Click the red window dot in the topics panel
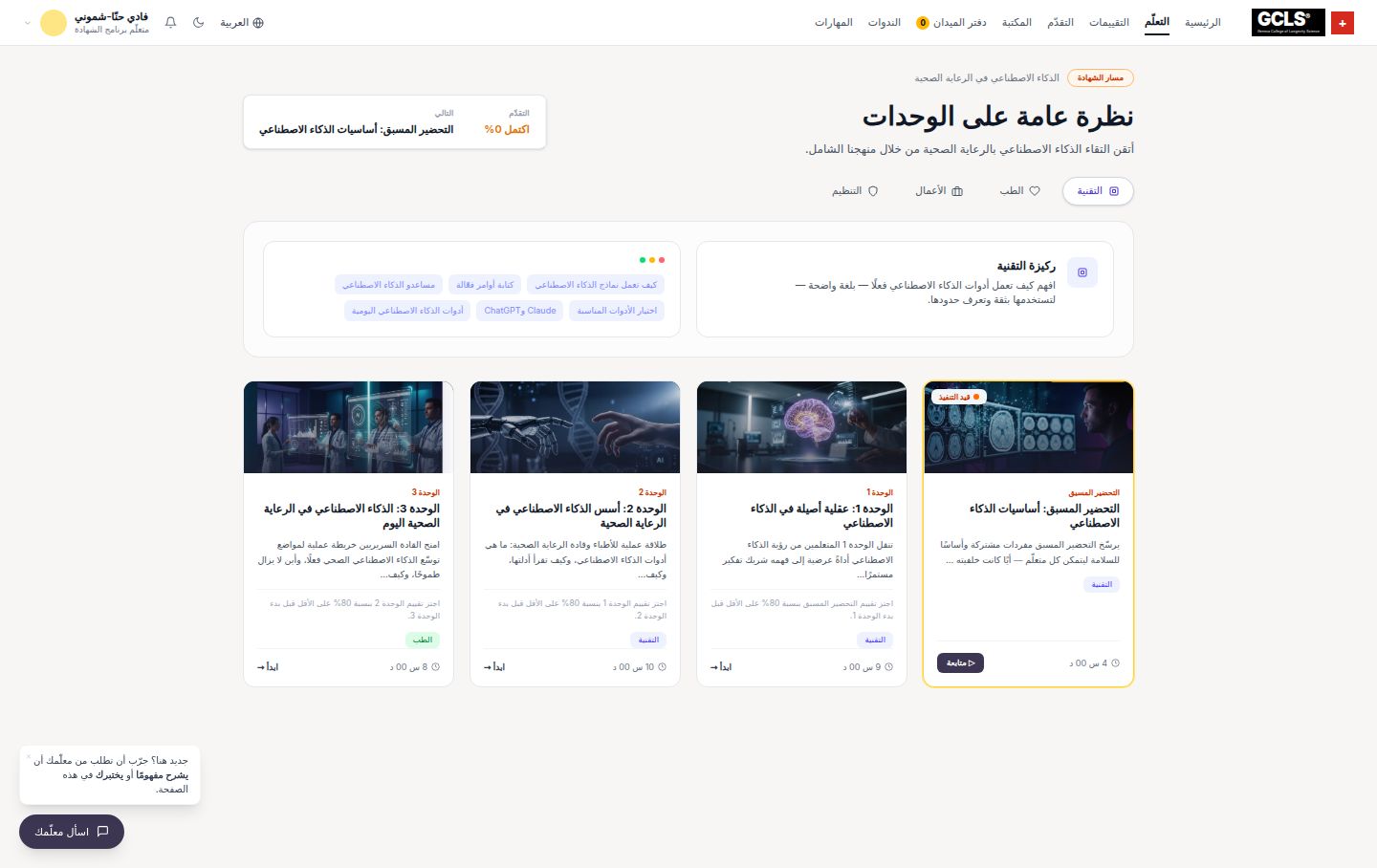Screen dimensions: 1377x868 click(662, 260)
